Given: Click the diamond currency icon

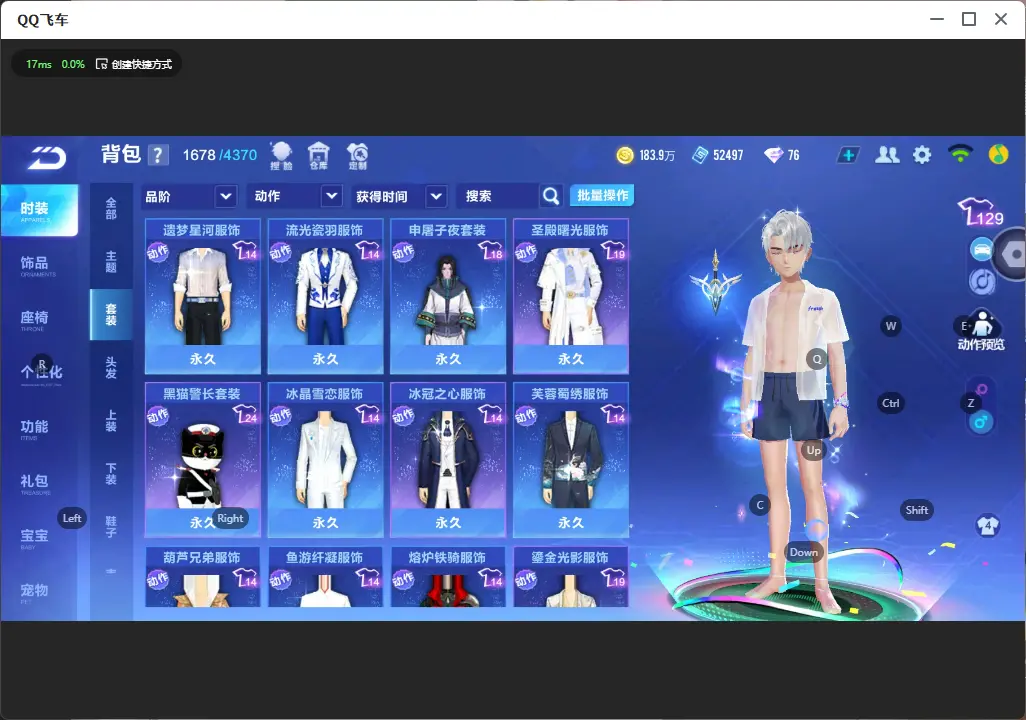Looking at the screenshot, I should click(773, 155).
